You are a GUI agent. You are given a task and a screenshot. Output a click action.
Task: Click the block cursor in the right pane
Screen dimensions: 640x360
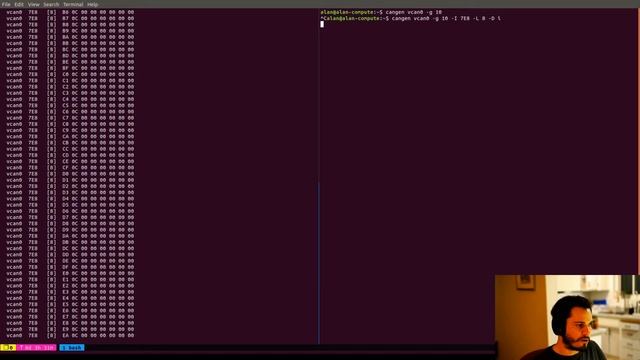point(322,24)
